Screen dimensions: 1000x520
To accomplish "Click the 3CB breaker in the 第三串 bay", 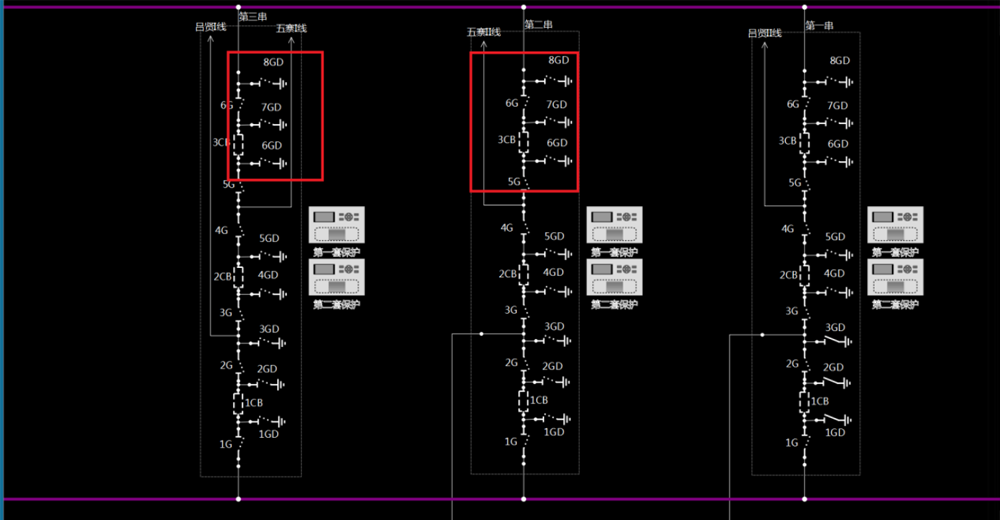I will tap(238, 143).
